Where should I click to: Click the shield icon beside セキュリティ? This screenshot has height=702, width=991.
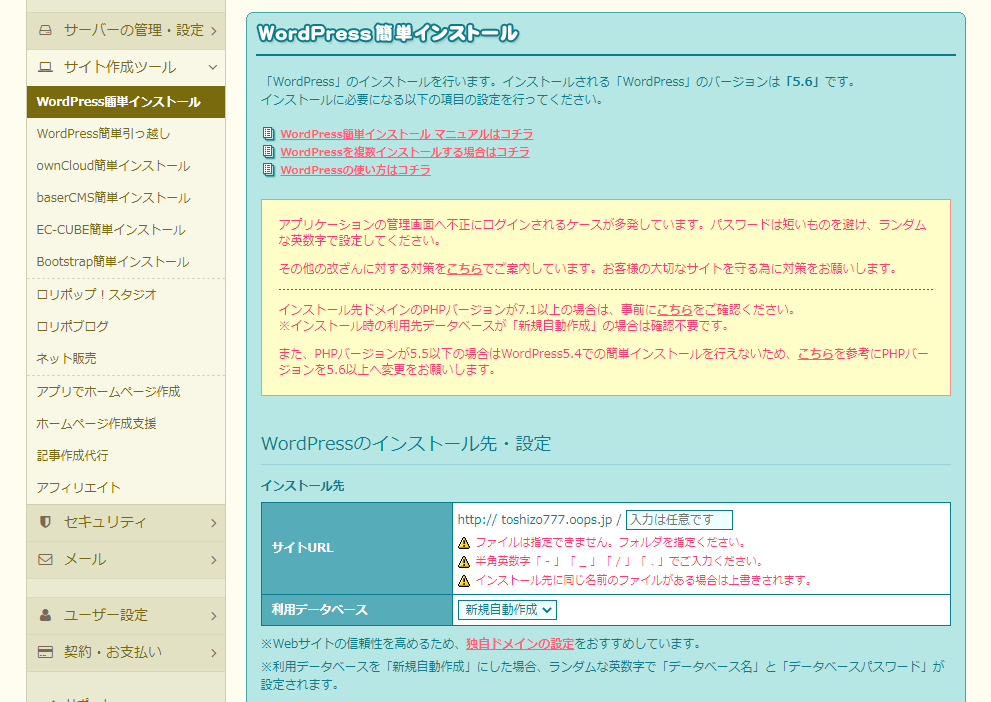pyautogui.click(x=45, y=522)
